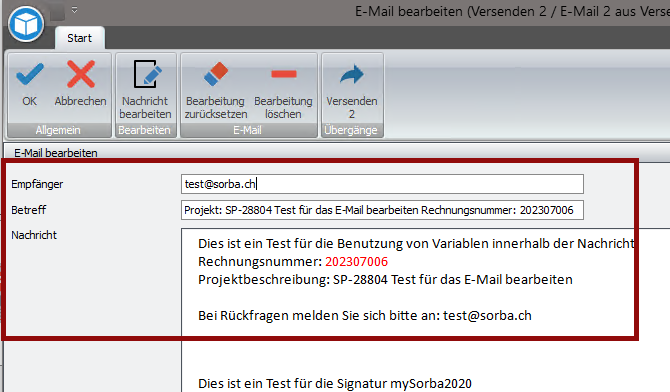The height and width of the screenshot is (392, 670).
Task: Click the Allgemein ribbon group label
Action: 58,130
